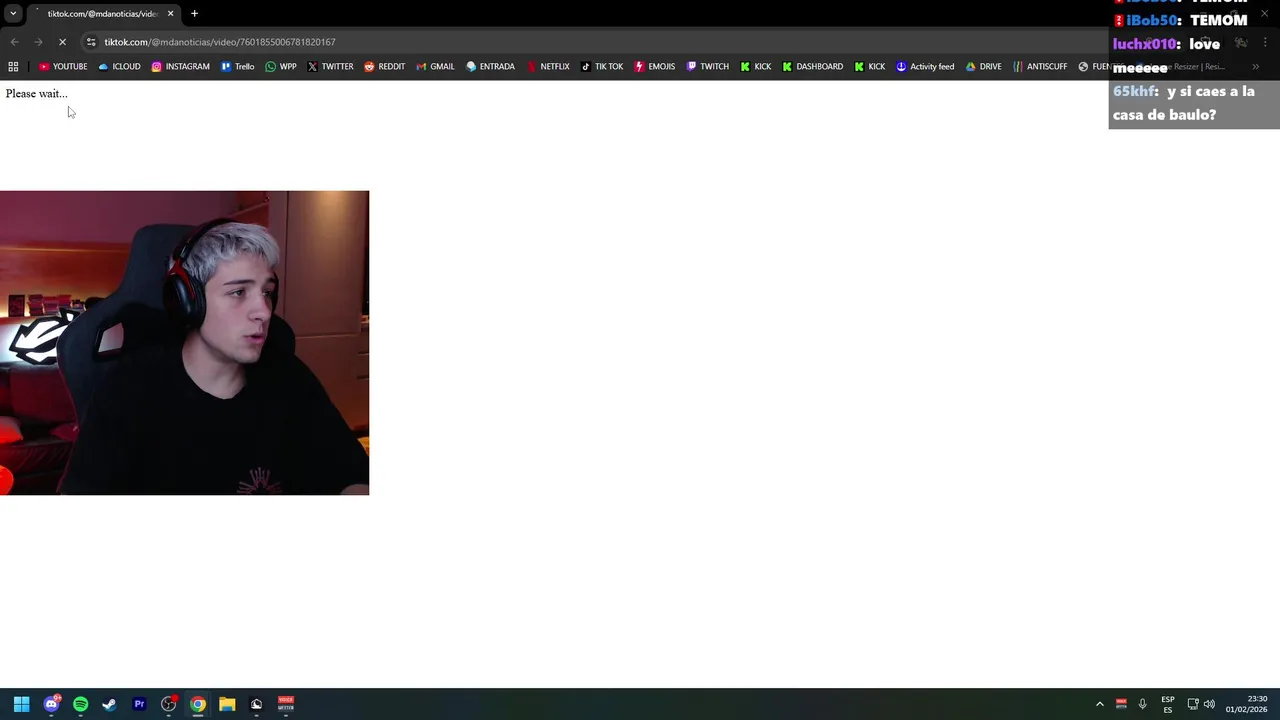View site information icon in address bar
Image resolution: width=1280 pixels, height=720 pixels.
tap(91, 42)
